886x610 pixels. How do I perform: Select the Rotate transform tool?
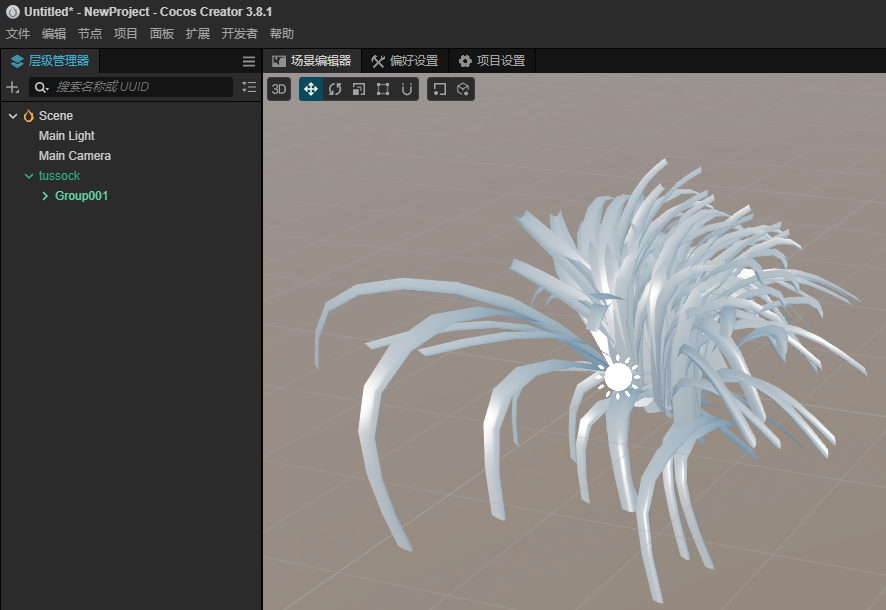(x=335, y=89)
